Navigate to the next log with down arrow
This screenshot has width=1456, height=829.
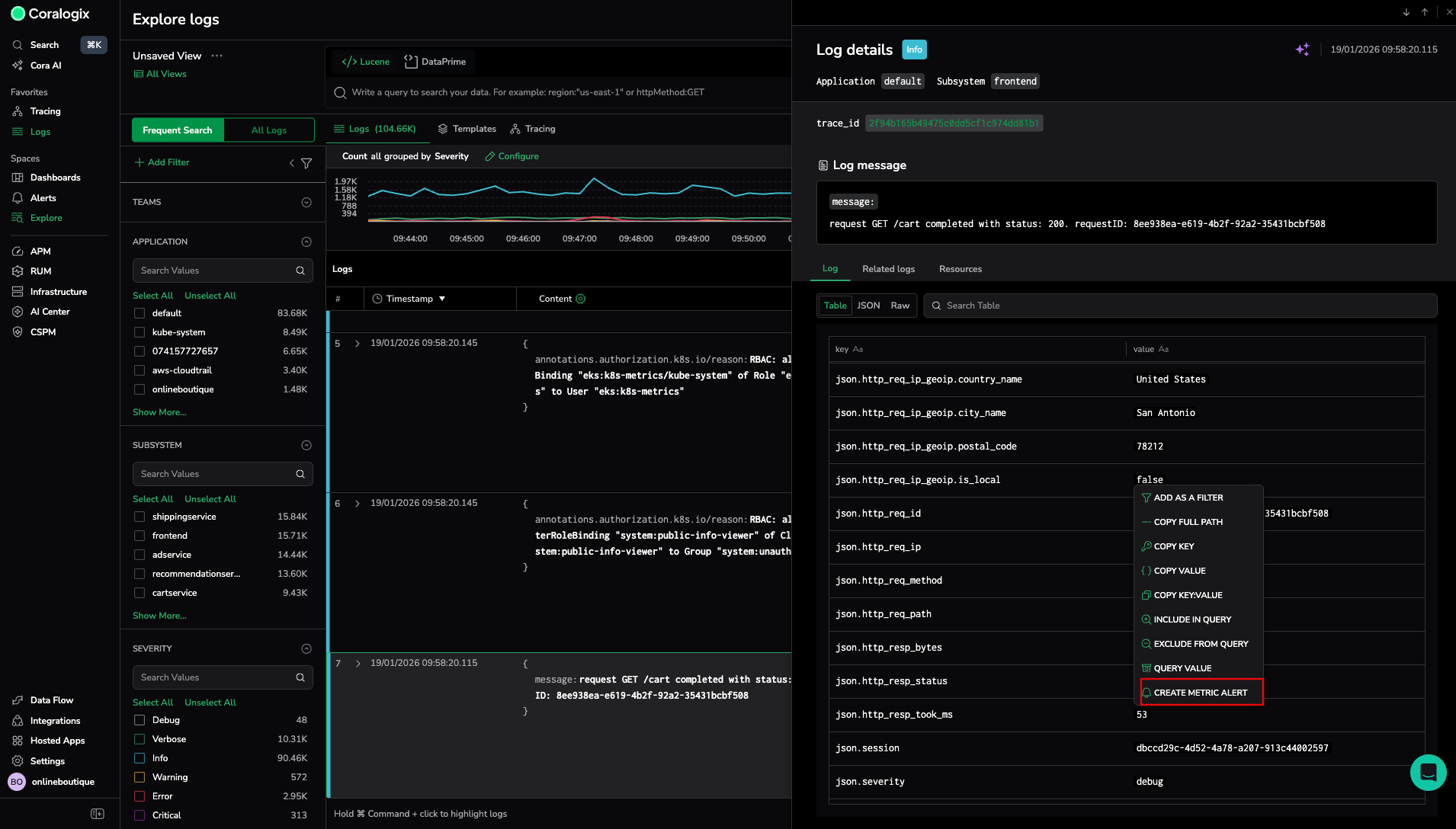coord(1406,12)
